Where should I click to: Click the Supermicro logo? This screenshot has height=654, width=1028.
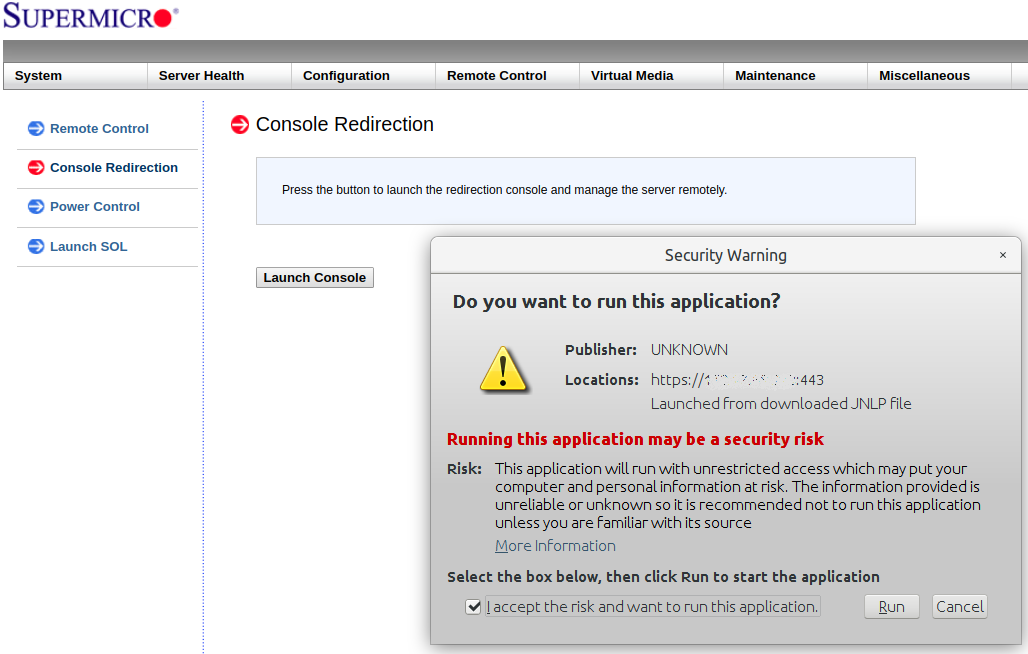(x=90, y=17)
